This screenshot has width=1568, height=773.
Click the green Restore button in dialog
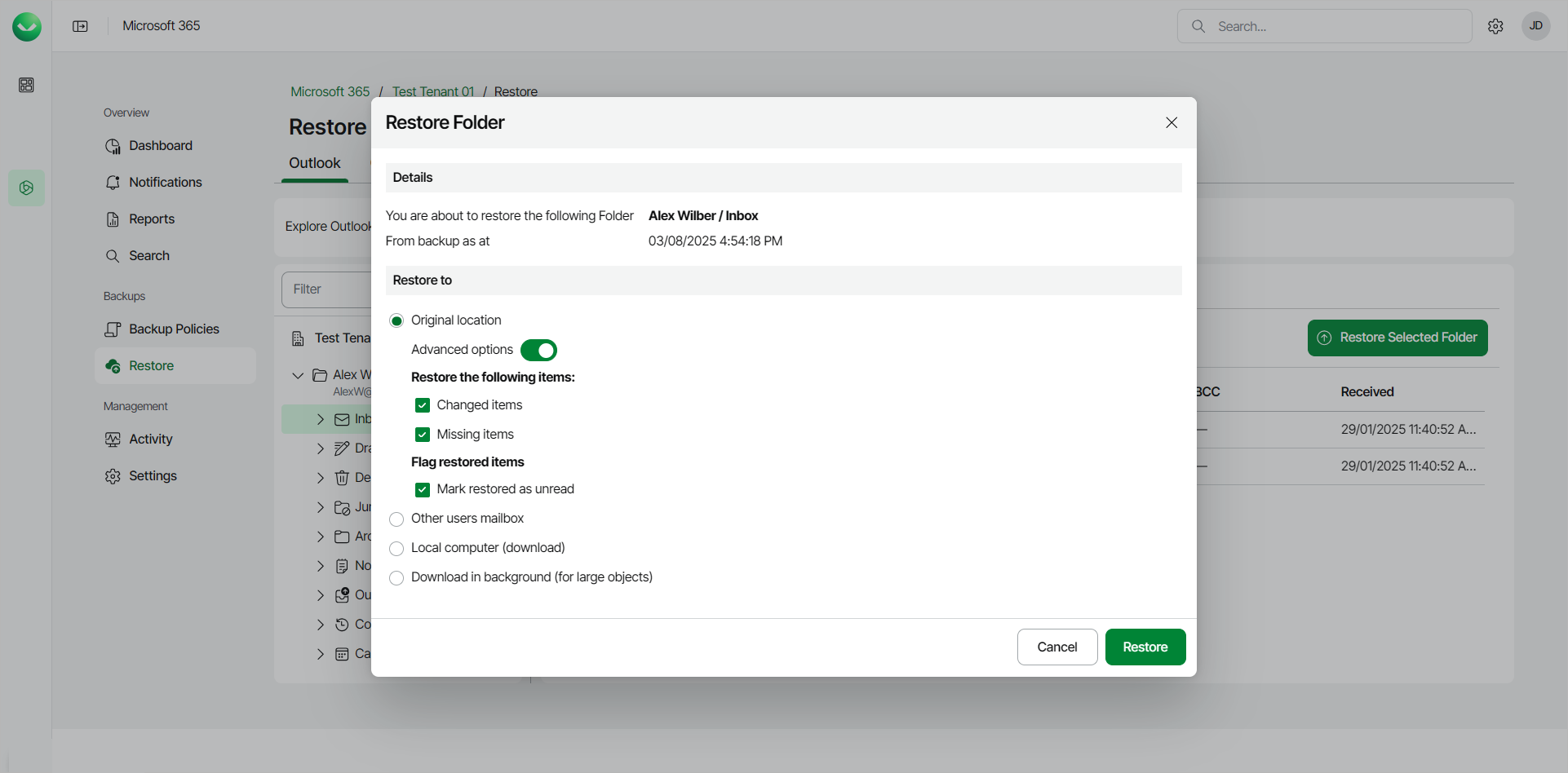pos(1145,647)
